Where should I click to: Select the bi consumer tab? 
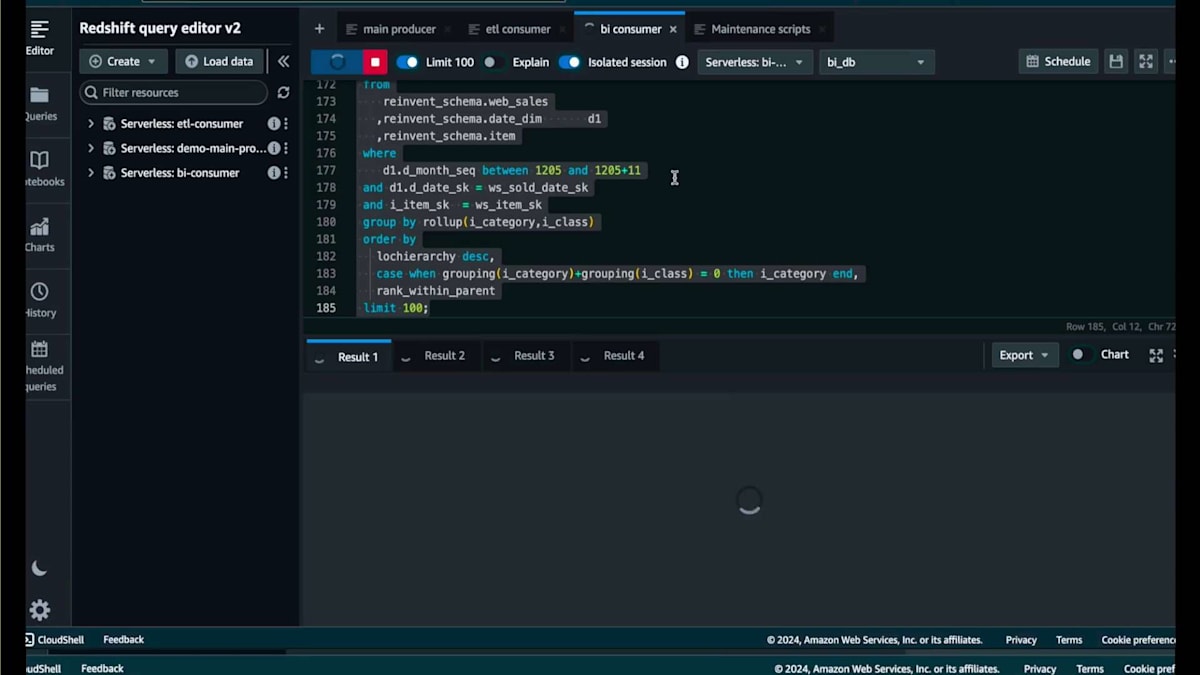pyautogui.click(x=630, y=30)
